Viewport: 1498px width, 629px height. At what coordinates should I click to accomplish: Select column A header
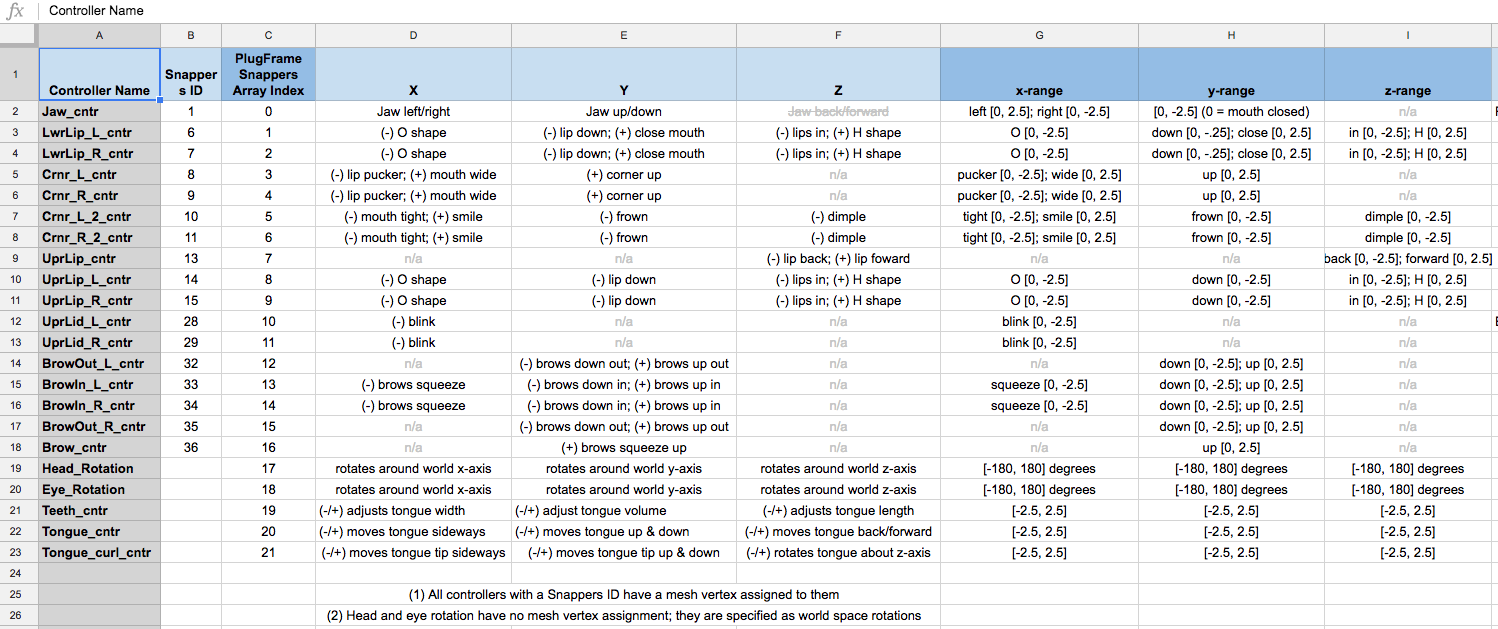[99, 35]
